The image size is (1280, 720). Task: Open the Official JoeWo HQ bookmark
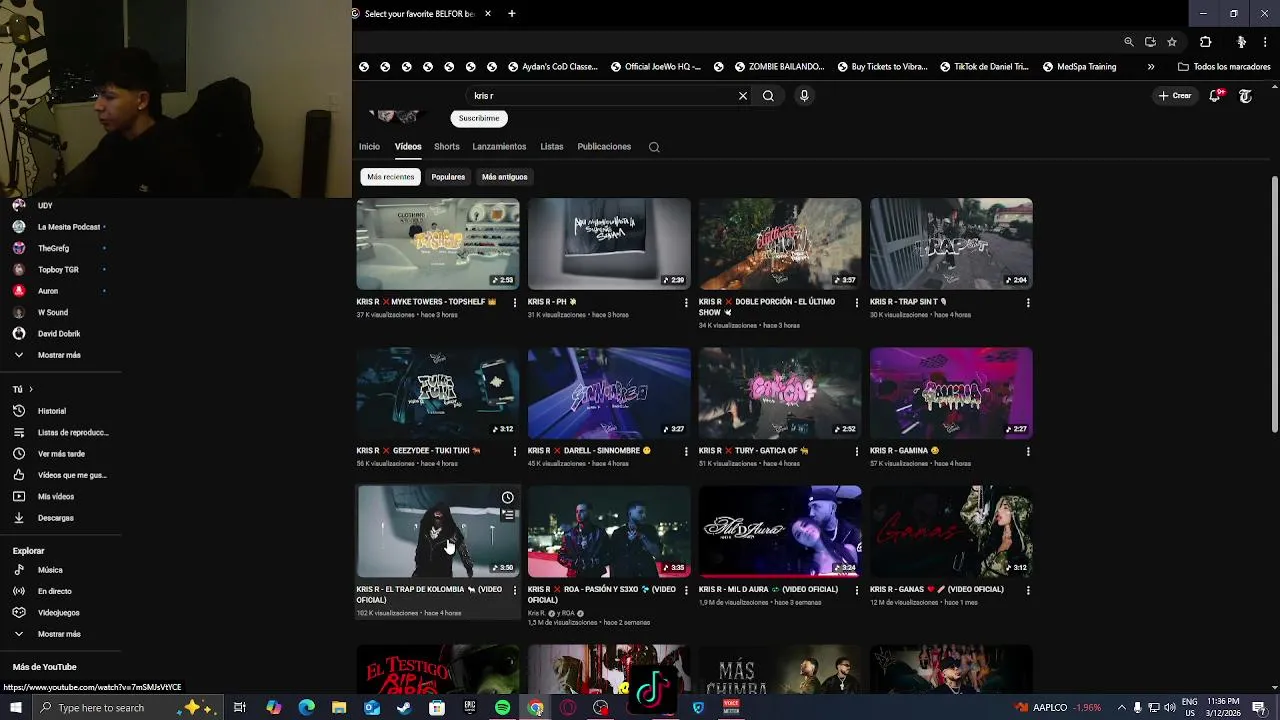(655, 67)
